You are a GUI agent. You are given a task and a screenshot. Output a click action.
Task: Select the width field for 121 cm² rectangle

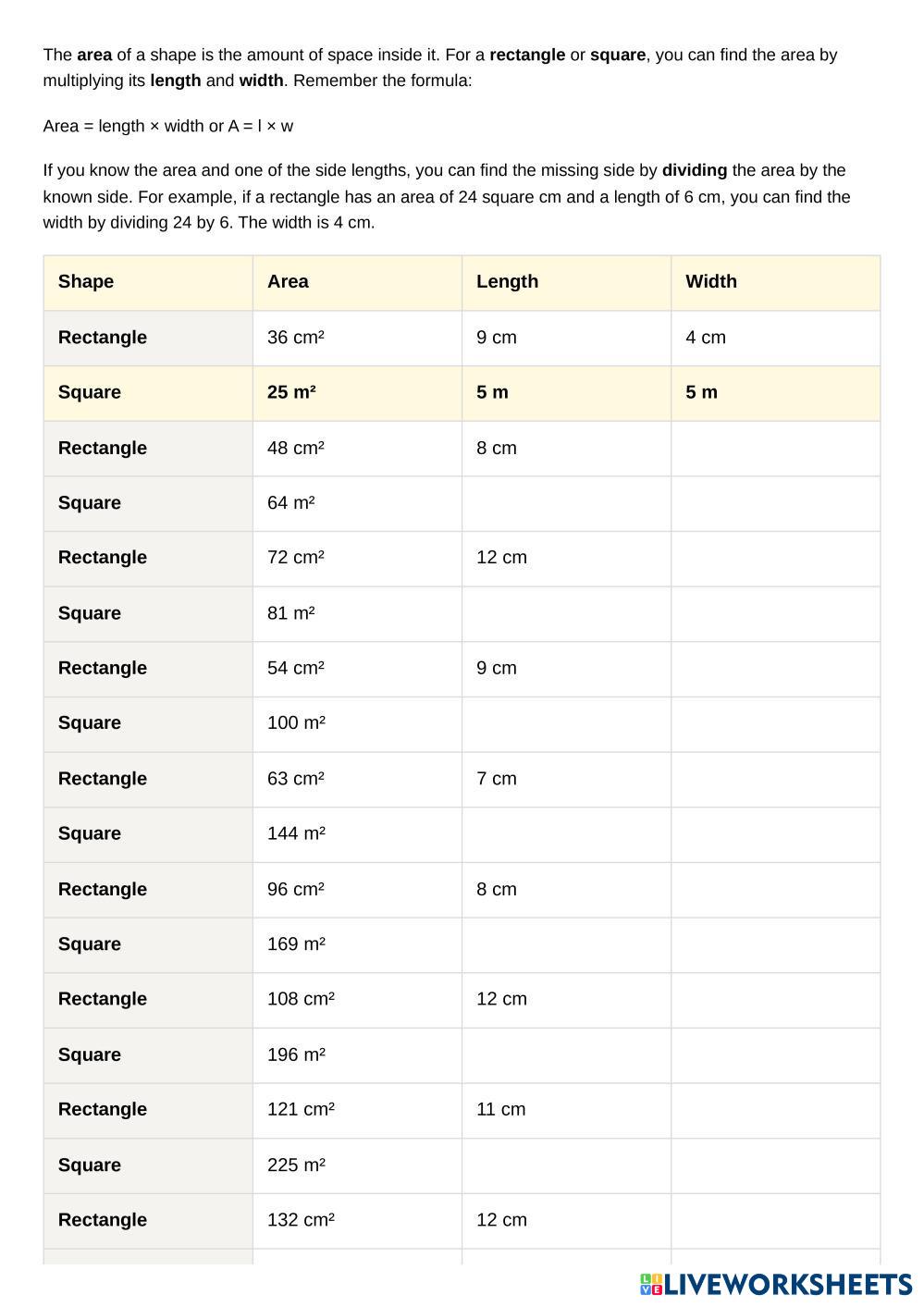(775, 1110)
